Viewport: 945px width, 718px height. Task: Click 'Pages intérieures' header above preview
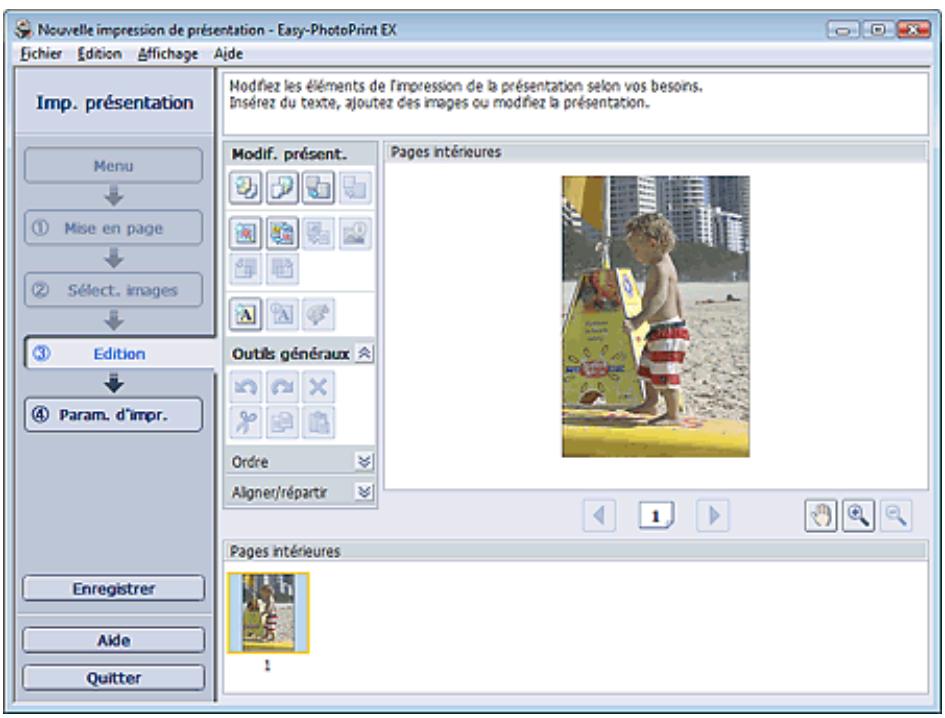(x=446, y=152)
